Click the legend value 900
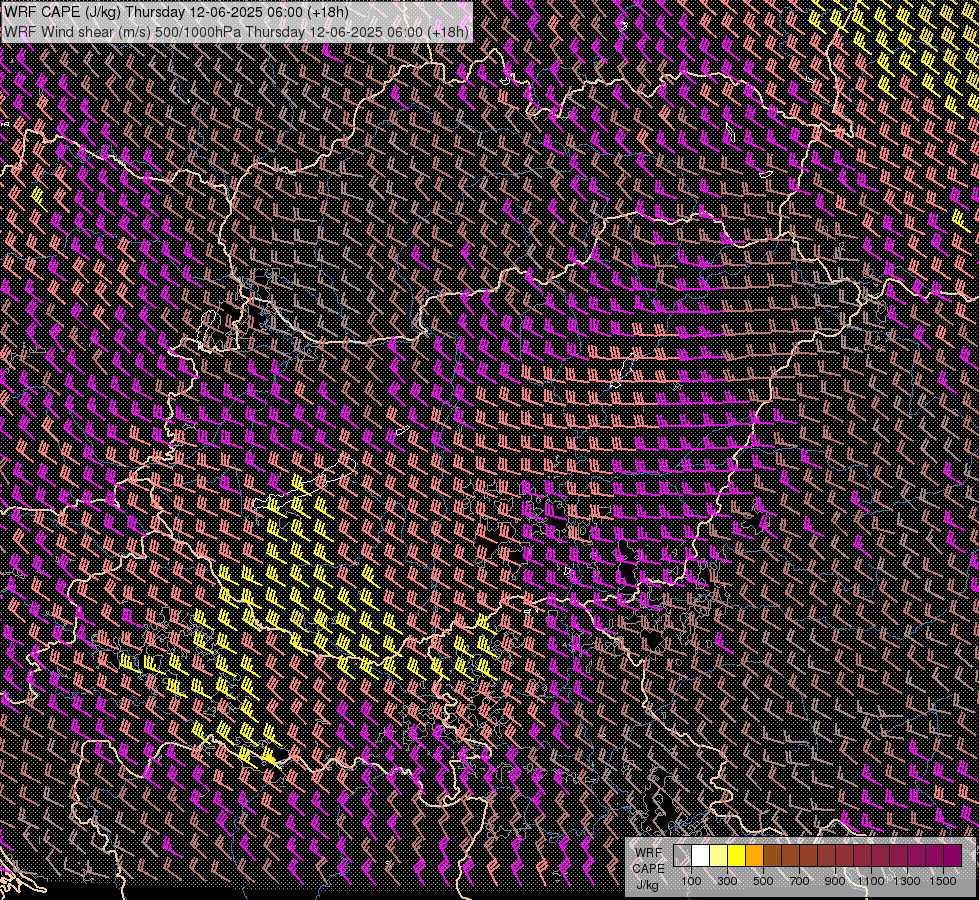 835,881
